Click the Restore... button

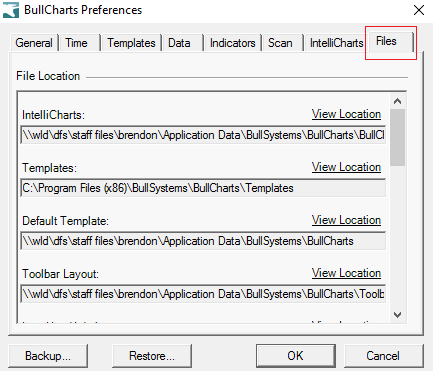[x=152, y=356]
